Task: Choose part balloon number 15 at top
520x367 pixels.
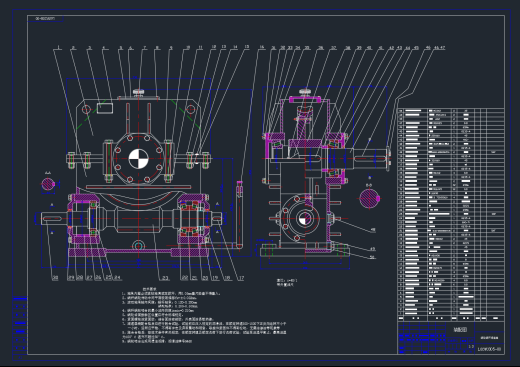Action: pyautogui.click(x=247, y=47)
